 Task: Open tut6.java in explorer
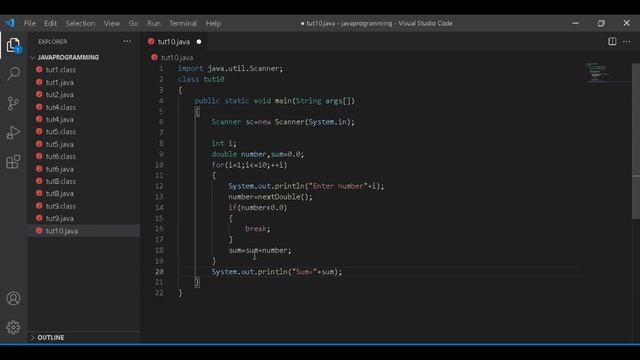(x=60, y=169)
